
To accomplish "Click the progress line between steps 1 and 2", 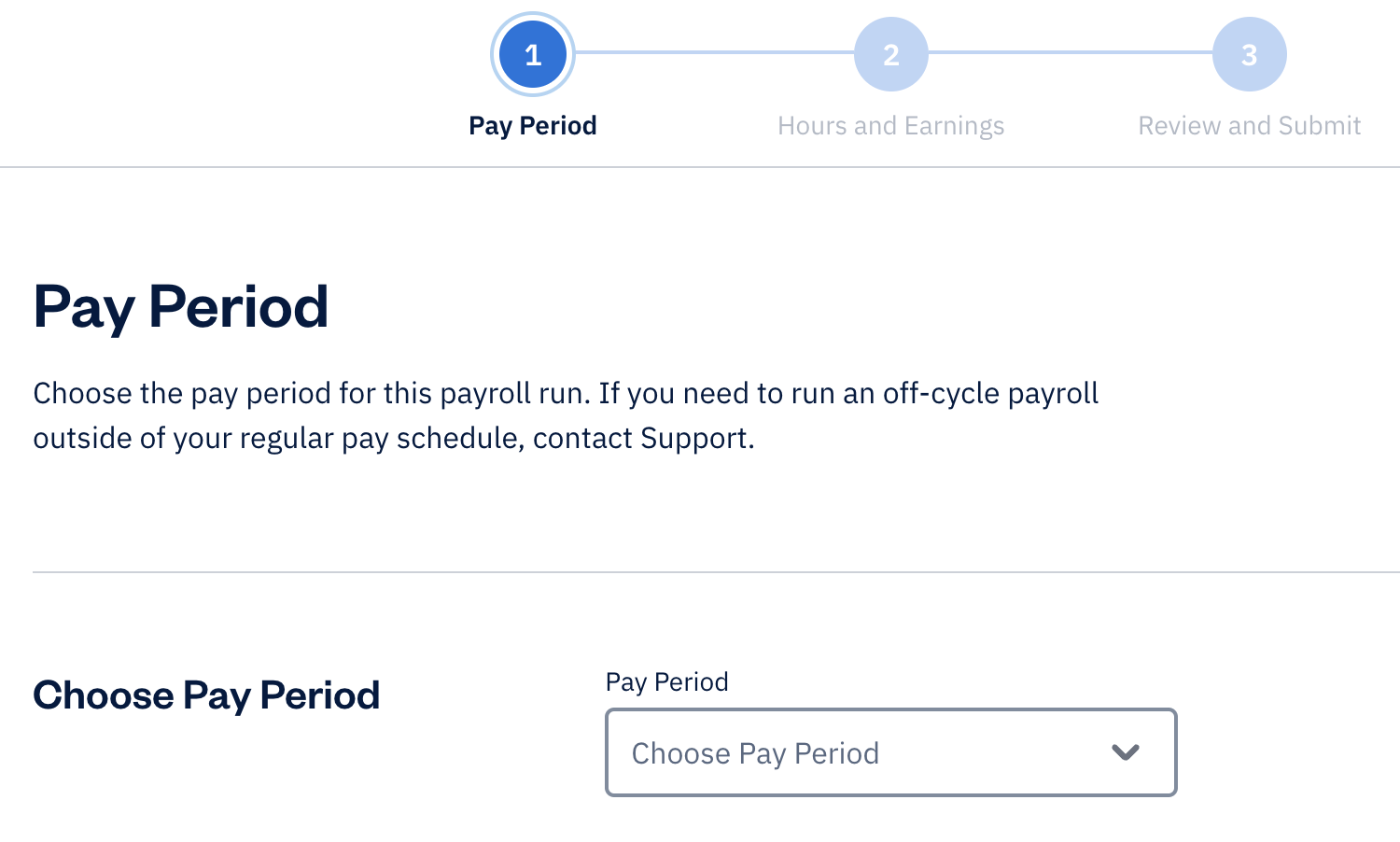I will pos(714,52).
